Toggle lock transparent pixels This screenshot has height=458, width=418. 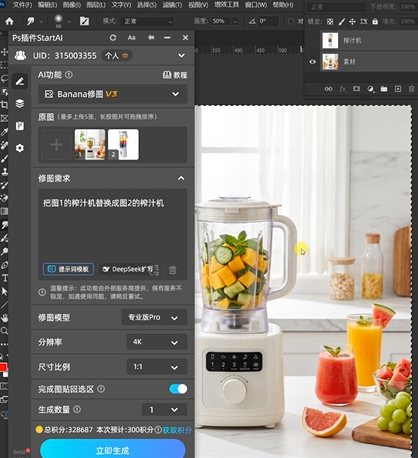pyautogui.click(x=330, y=22)
